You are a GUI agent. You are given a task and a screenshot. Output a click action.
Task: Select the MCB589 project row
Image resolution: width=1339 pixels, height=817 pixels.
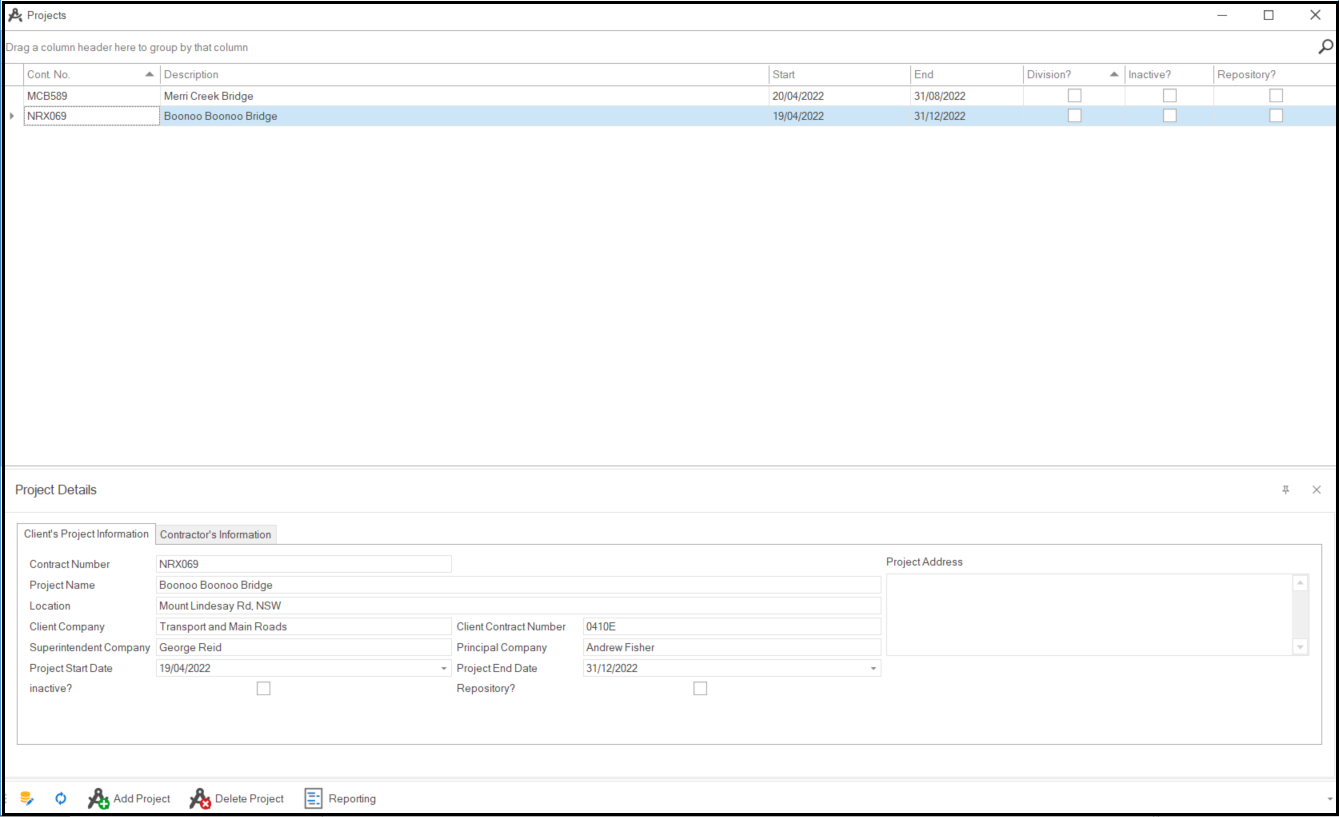(90, 96)
